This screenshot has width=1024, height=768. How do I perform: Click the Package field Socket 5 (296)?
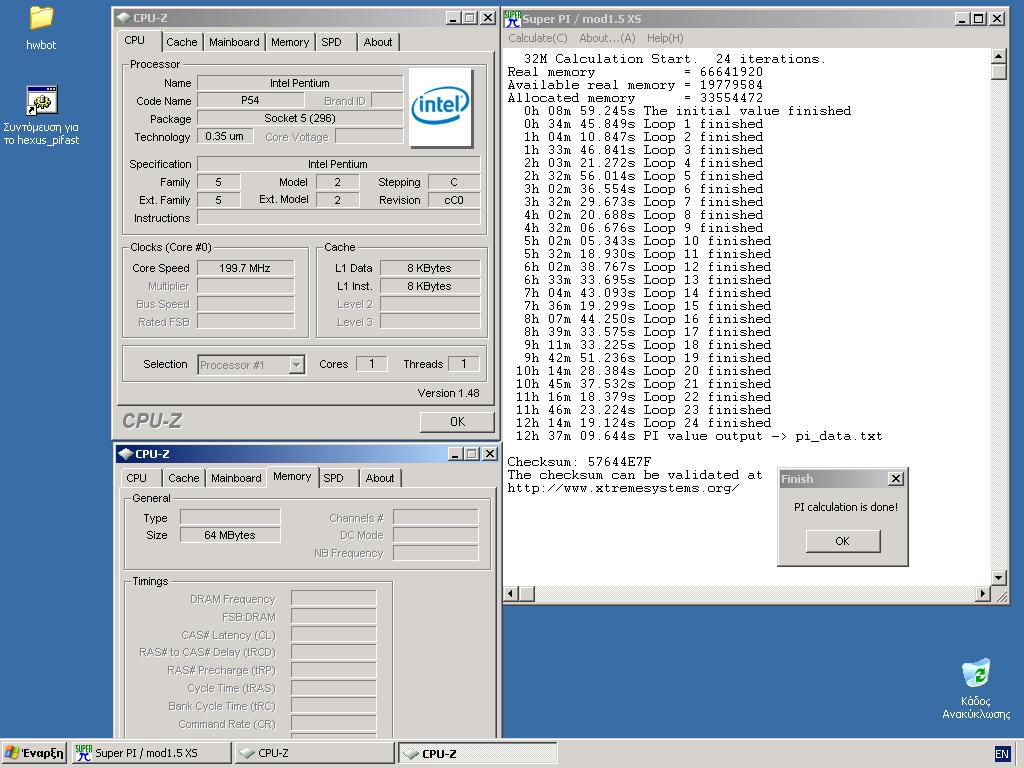pos(300,119)
